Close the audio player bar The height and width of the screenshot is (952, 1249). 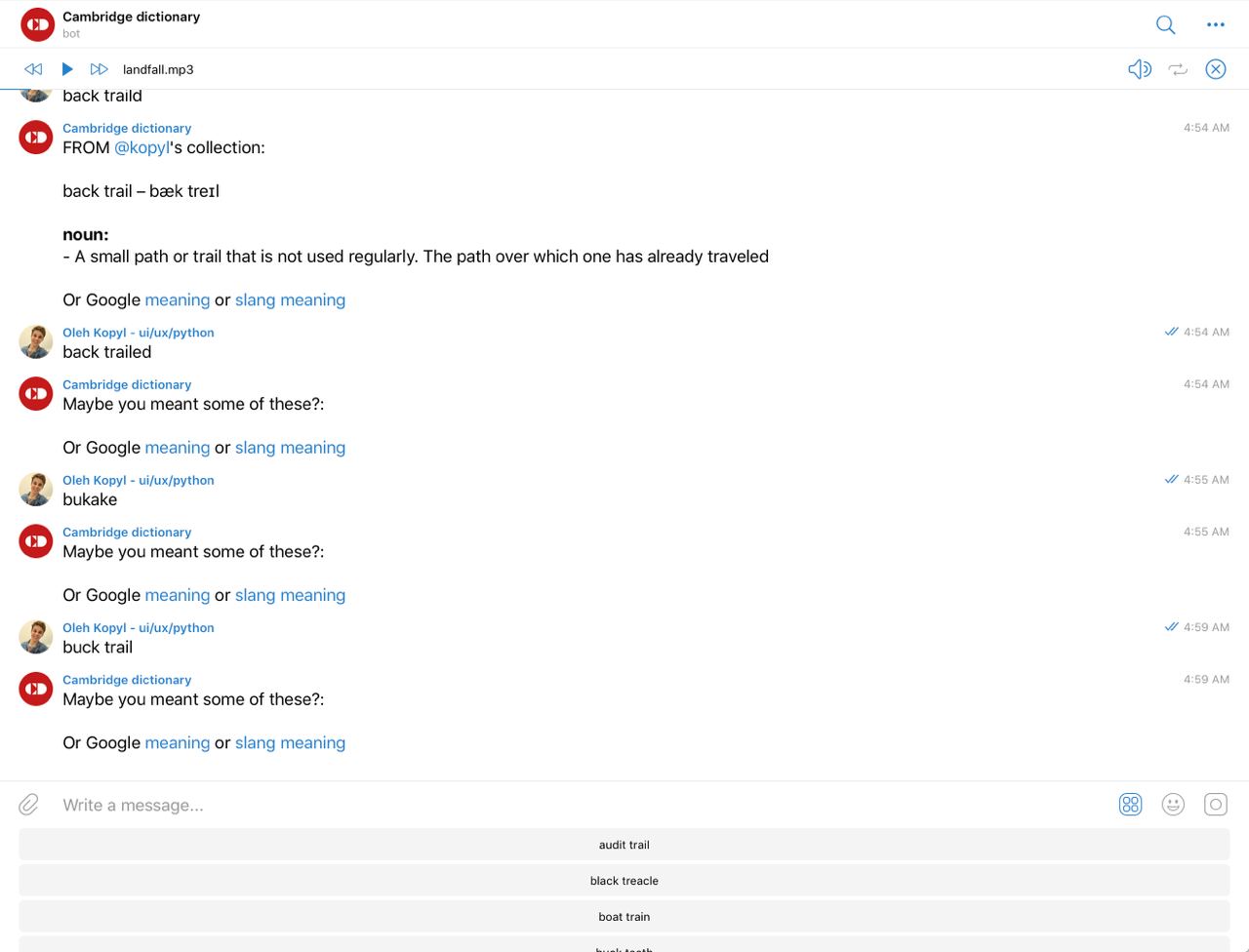1215,69
